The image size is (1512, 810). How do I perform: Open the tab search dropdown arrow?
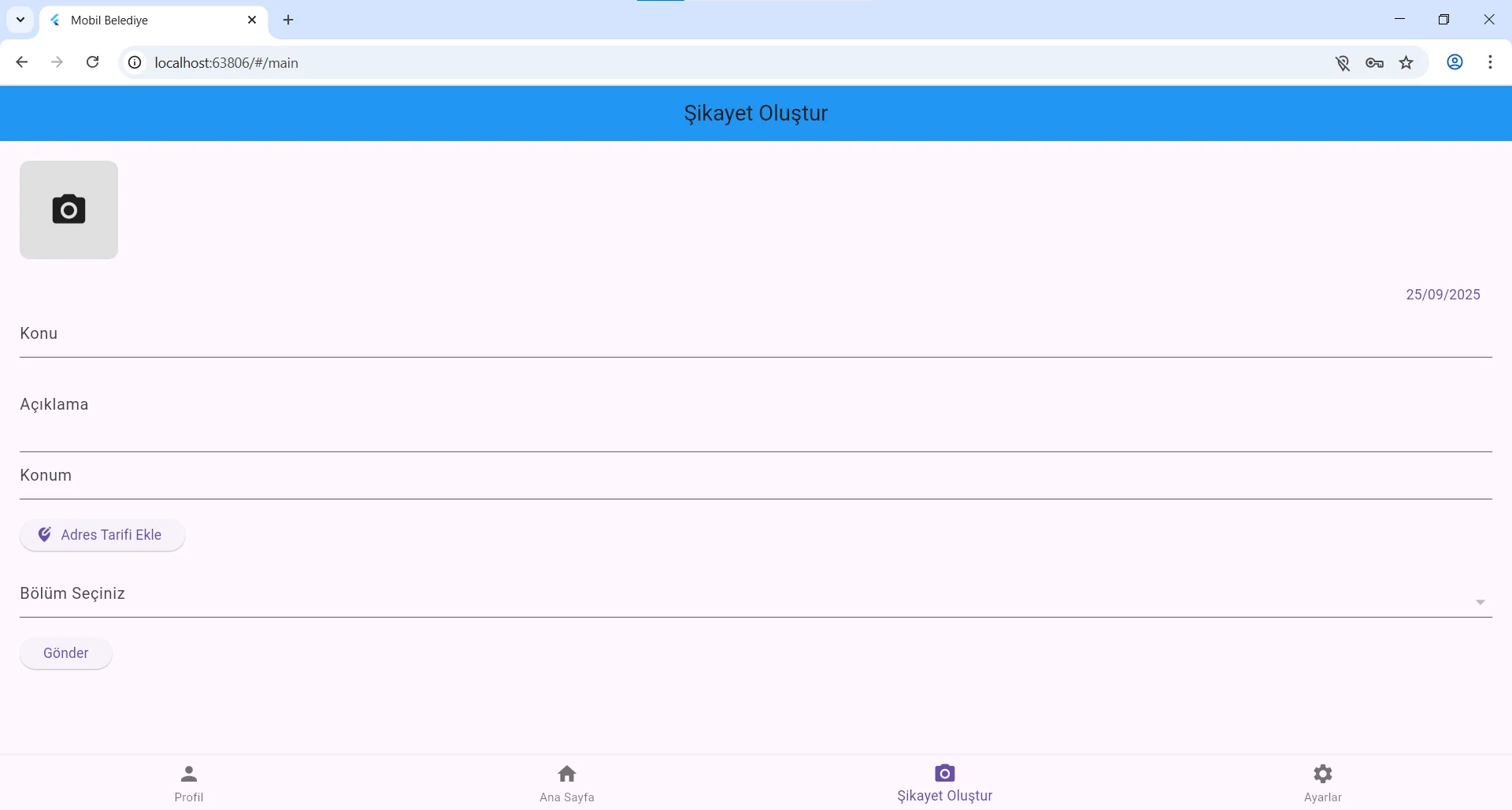(x=20, y=20)
